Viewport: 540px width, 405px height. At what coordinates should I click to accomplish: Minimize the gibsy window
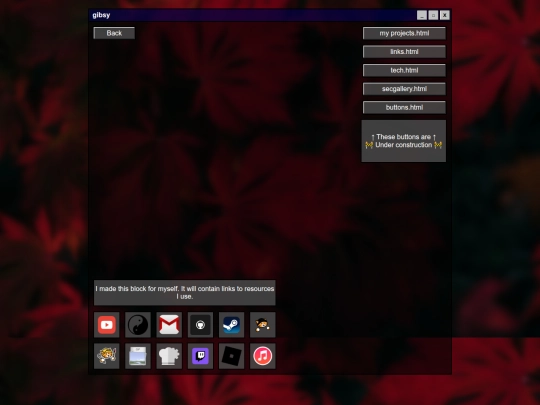point(422,15)
